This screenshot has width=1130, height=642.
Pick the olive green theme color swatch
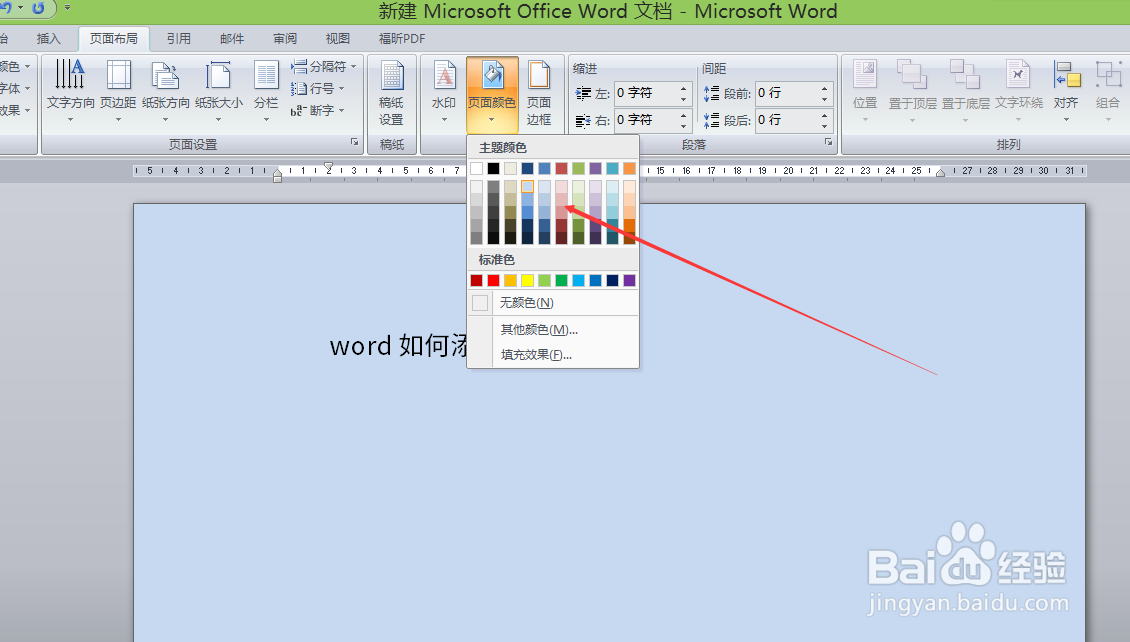(x=578, y=169)
